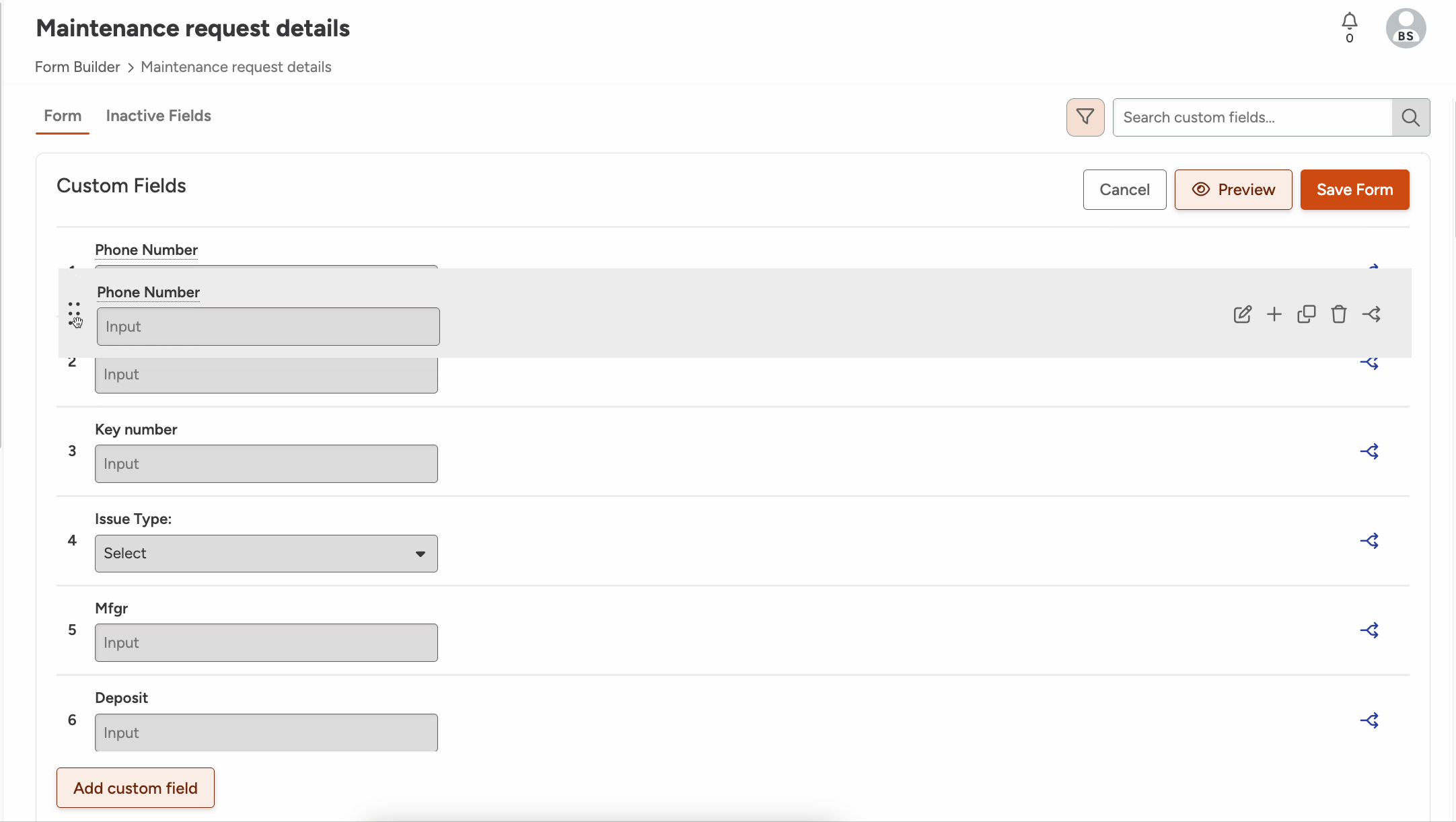Click the branch logic icon on Issue Type row
Image resolution: width=1456 pixels, height=822 pixels.
[x=1369, y=541]
